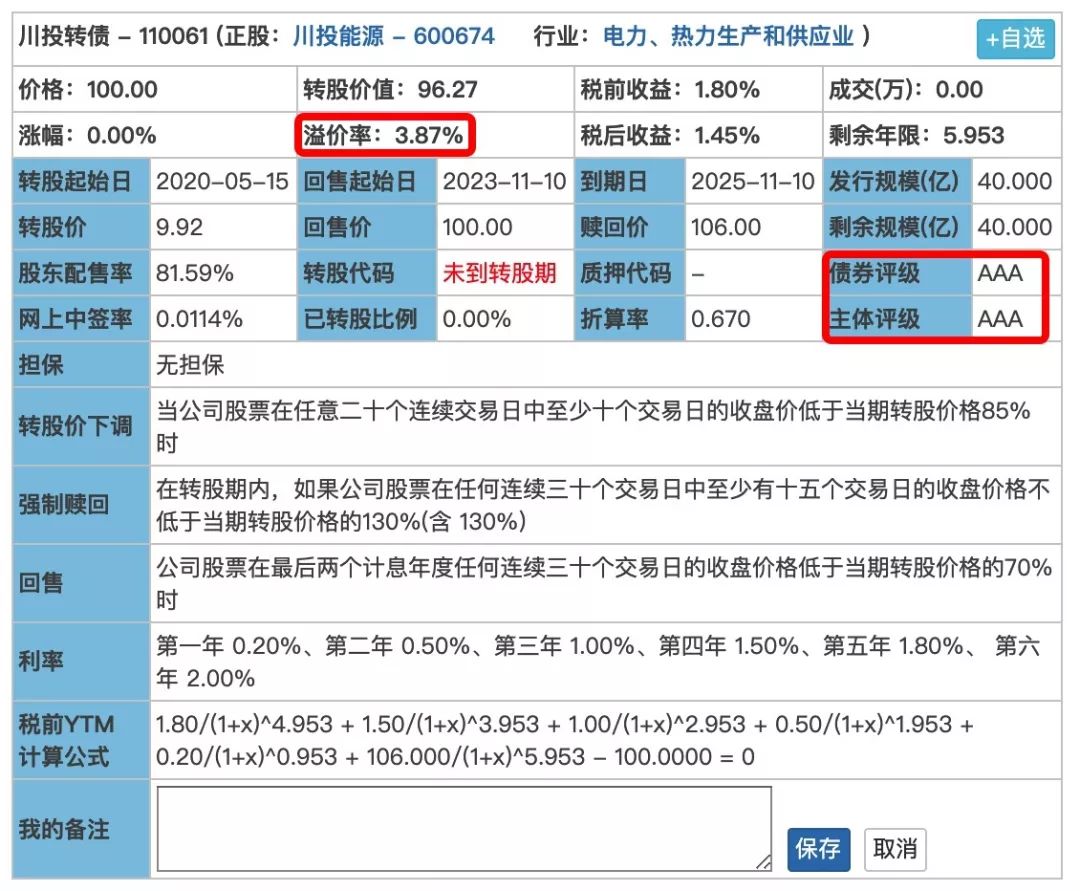Click the 债券评级 header cell

[897, 273]
